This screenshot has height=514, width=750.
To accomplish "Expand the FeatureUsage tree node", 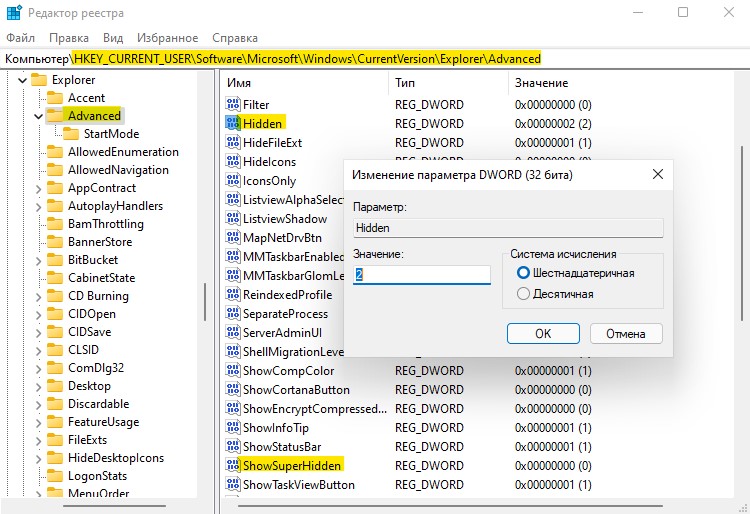I will [x=38, y=423].
